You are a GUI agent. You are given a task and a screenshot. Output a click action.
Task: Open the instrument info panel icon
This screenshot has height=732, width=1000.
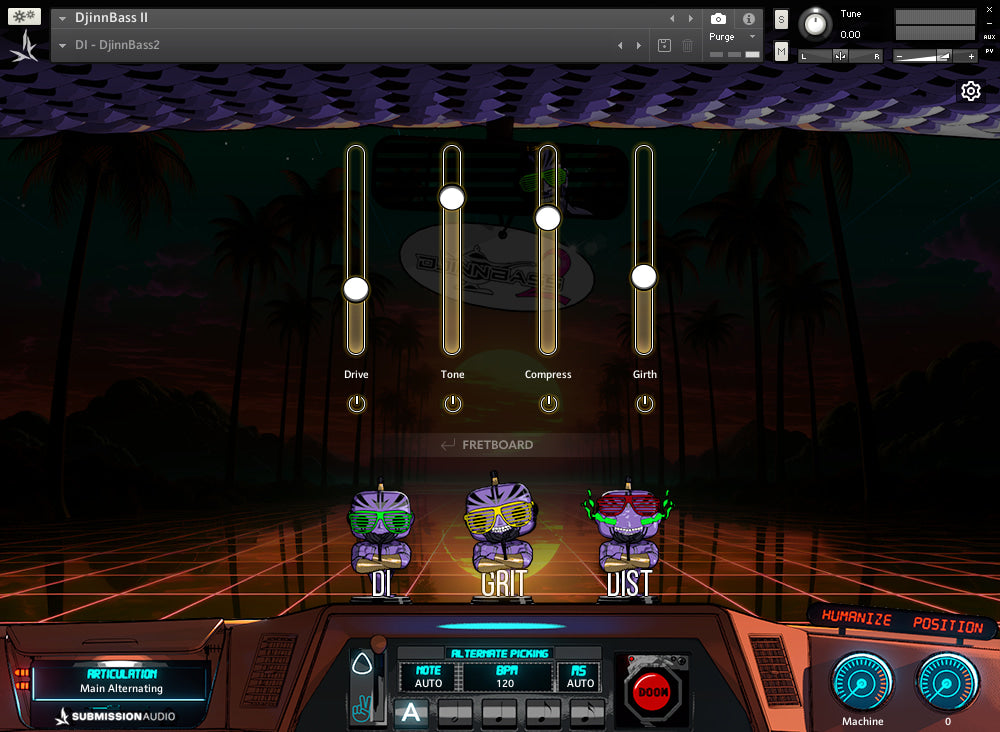click(750, 17)
